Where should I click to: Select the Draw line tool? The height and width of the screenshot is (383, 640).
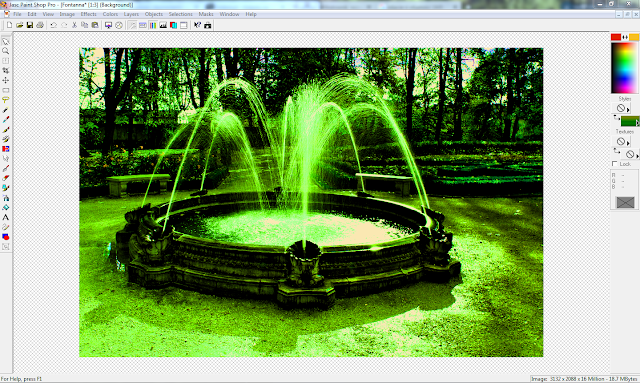[x=6, y=227]
